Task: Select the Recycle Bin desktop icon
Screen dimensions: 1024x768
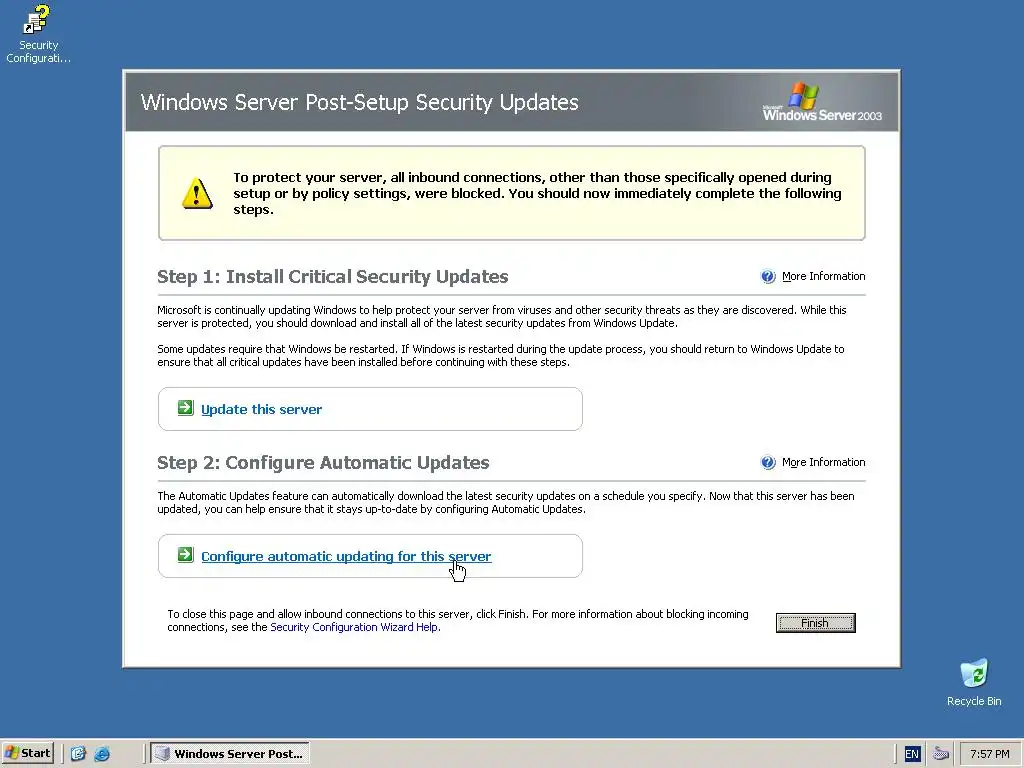Action: point(974,682)
